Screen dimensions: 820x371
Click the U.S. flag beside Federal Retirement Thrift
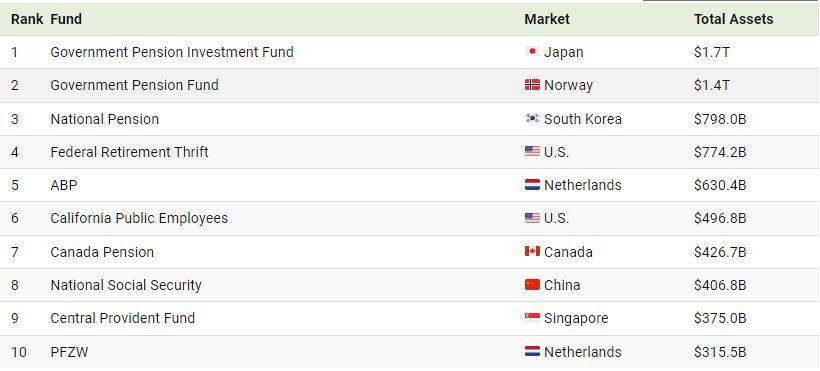pyautogui.click(x=532, y=151)
